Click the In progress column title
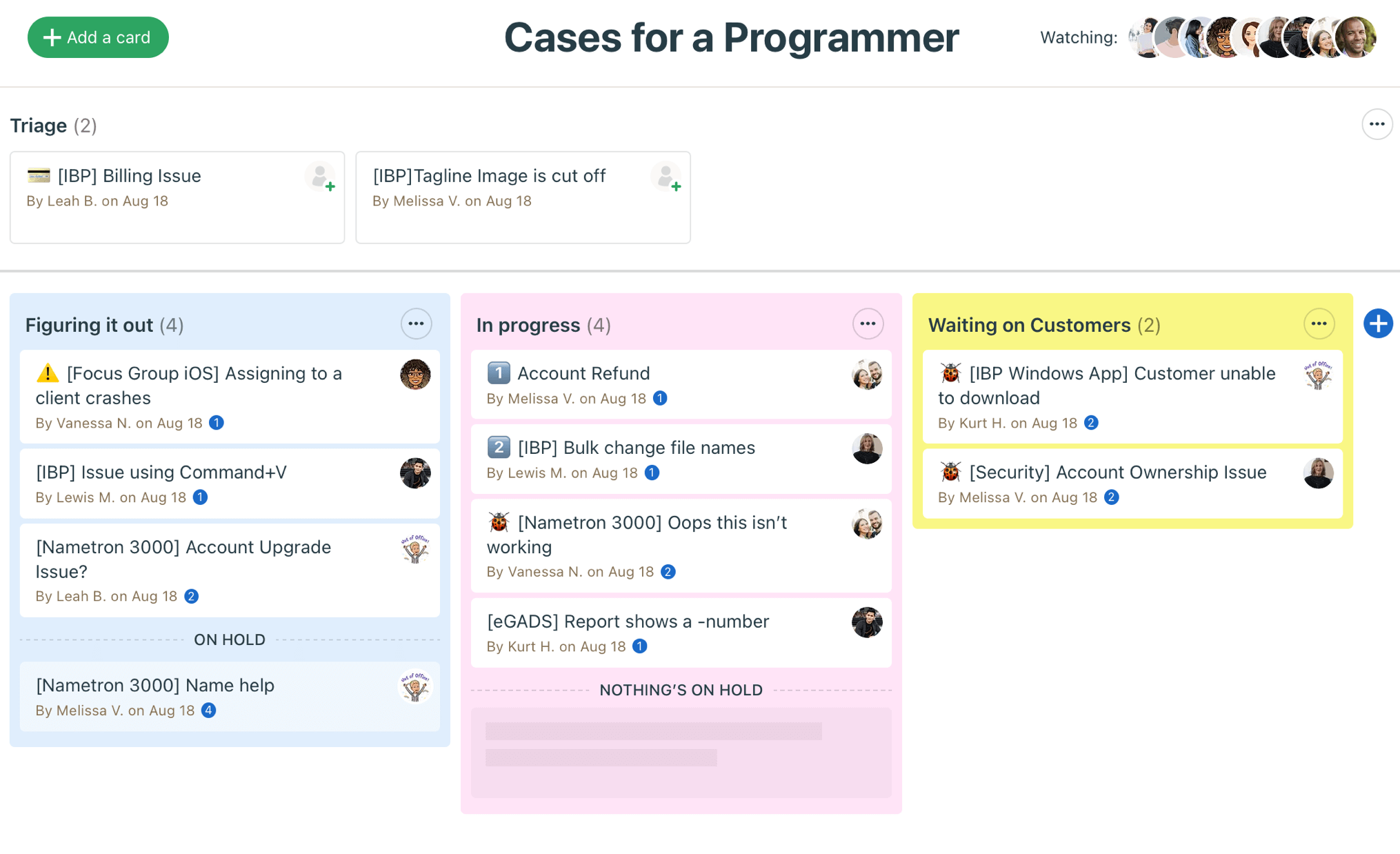1400x854 pixels. (x=528, y=325)
